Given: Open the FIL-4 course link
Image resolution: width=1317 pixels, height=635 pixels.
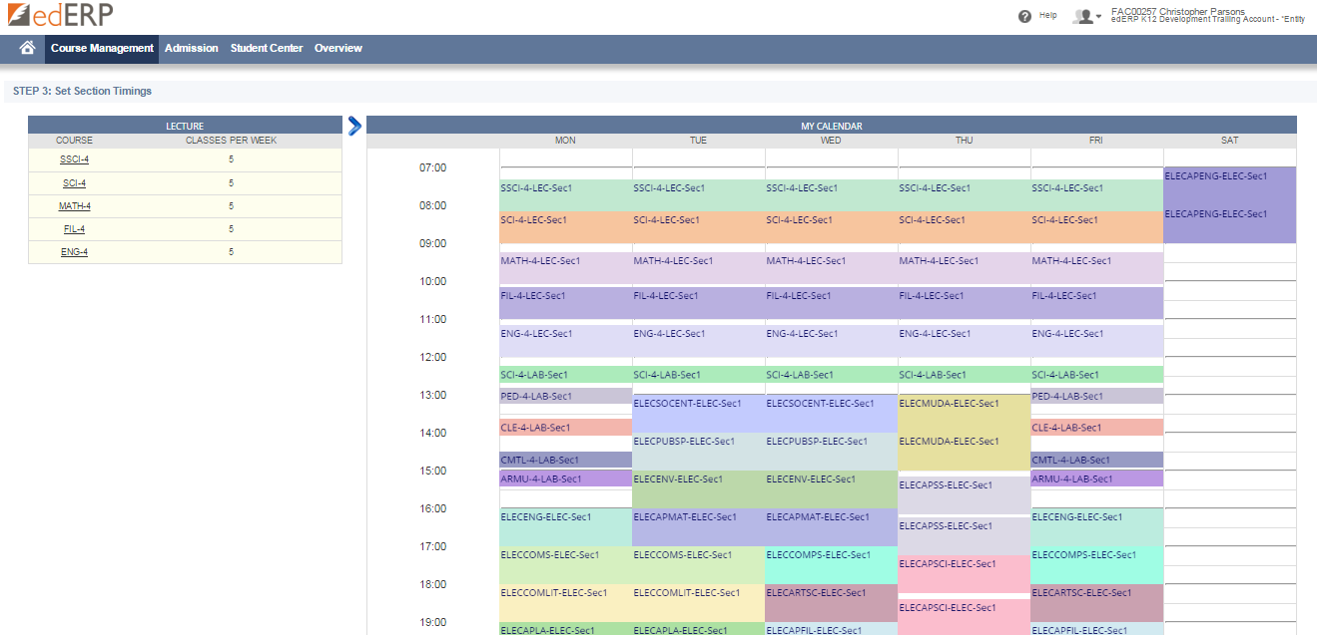Looking at the screenshot, I should click(74, 229).
